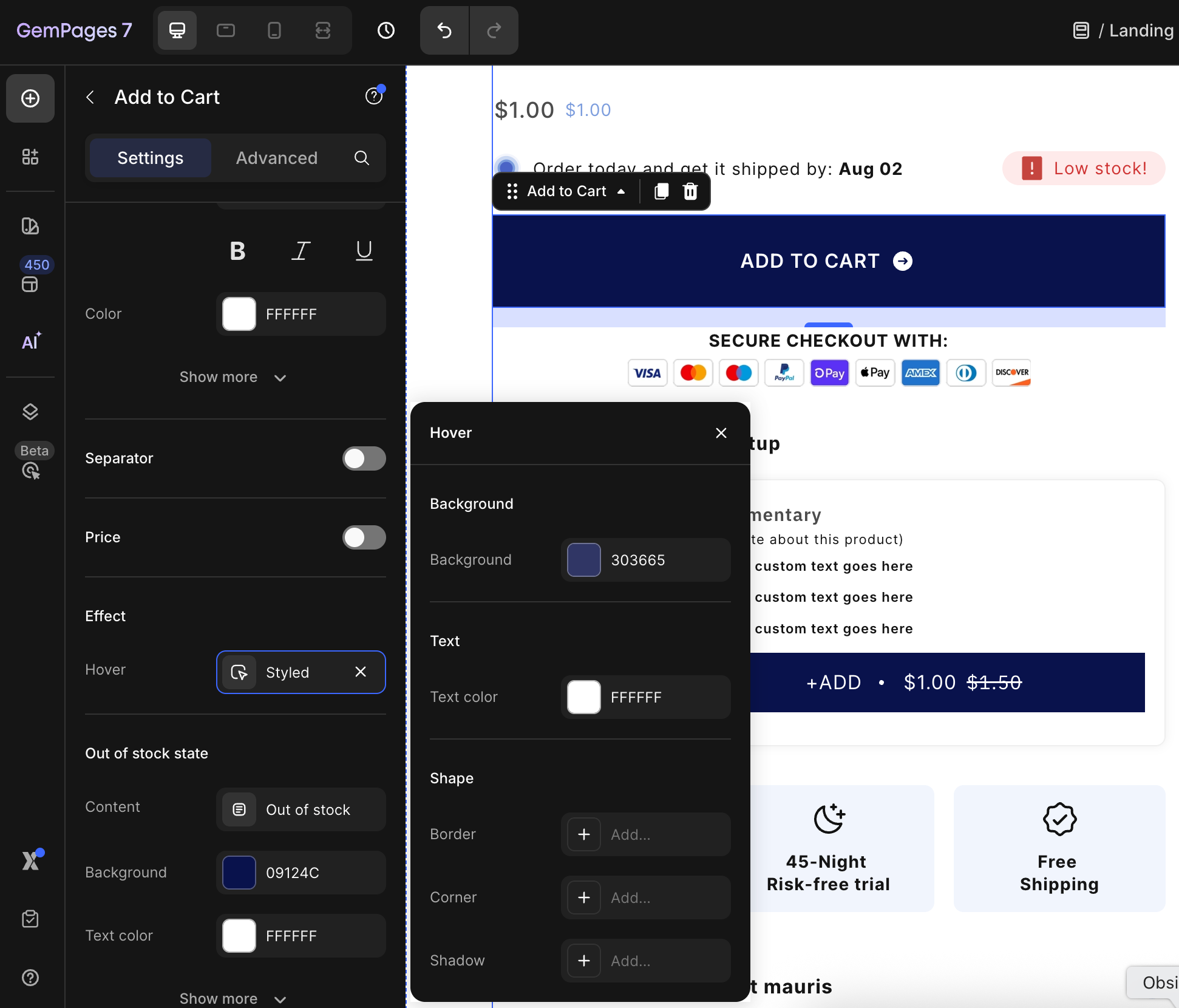
Task: Duplicate the Add to Cart element
Action: point(661,192)
